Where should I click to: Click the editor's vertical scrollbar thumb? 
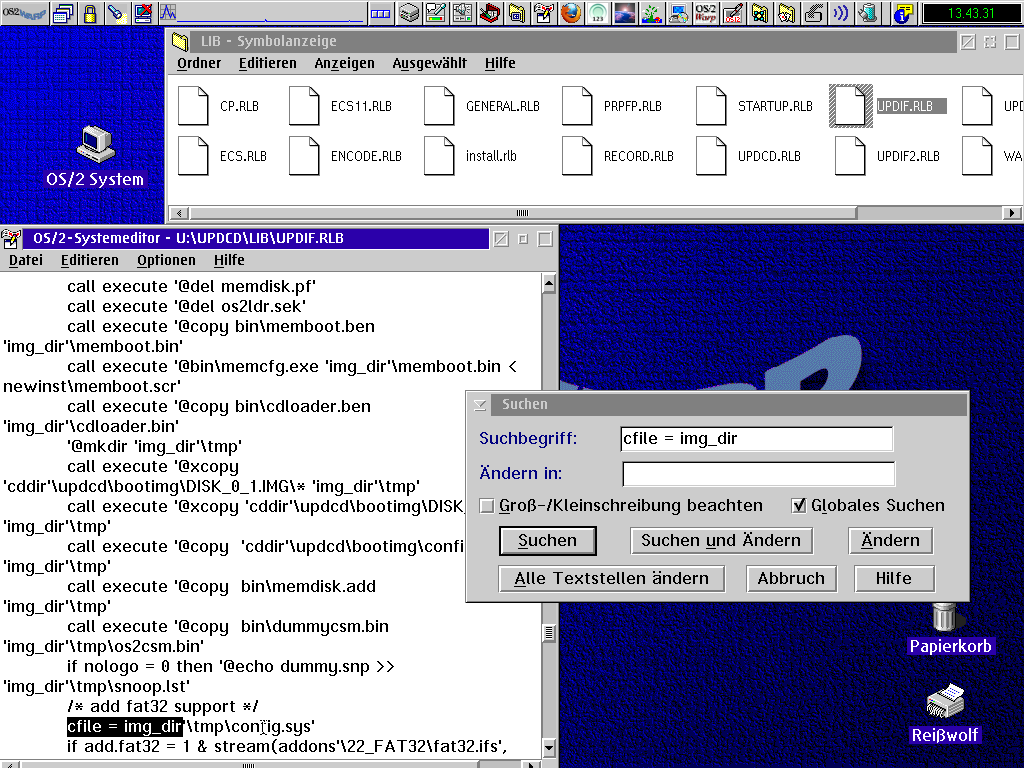coord(549,632)
